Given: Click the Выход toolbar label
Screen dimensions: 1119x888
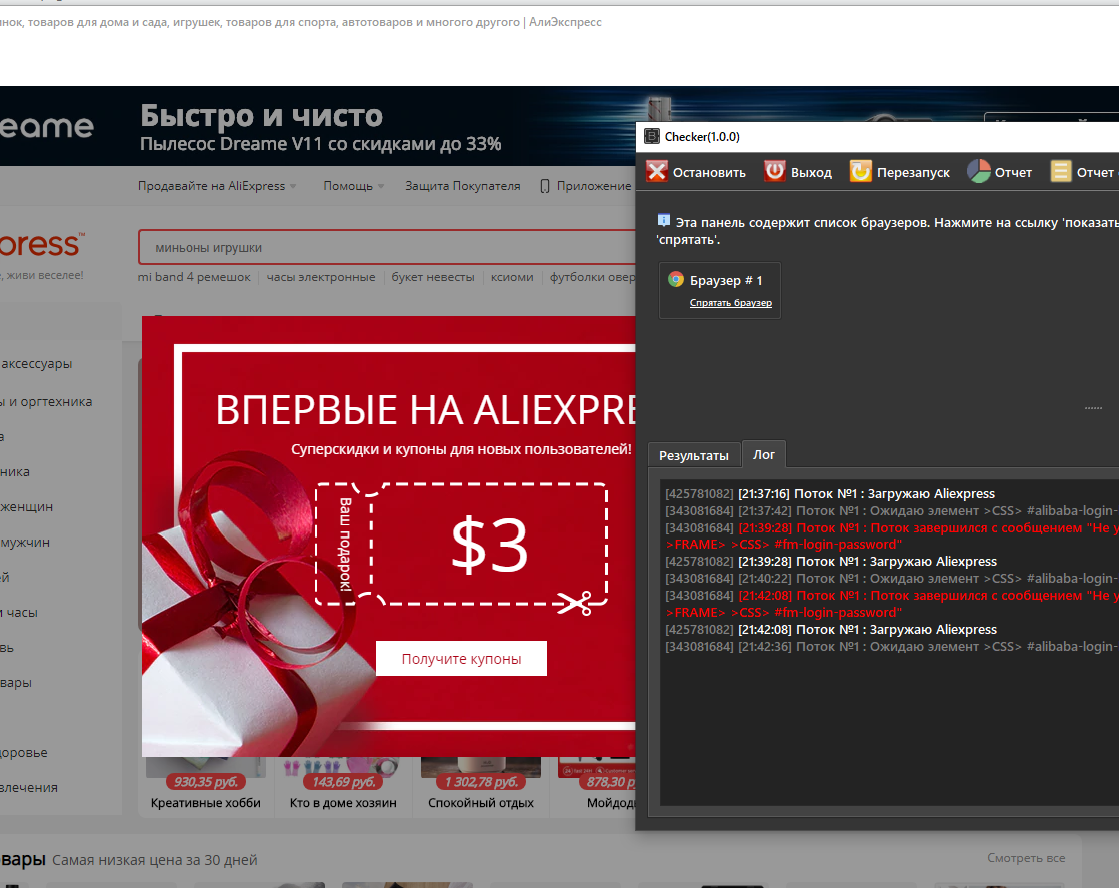Looking at the screenshot, I should [x=811, y=173].
